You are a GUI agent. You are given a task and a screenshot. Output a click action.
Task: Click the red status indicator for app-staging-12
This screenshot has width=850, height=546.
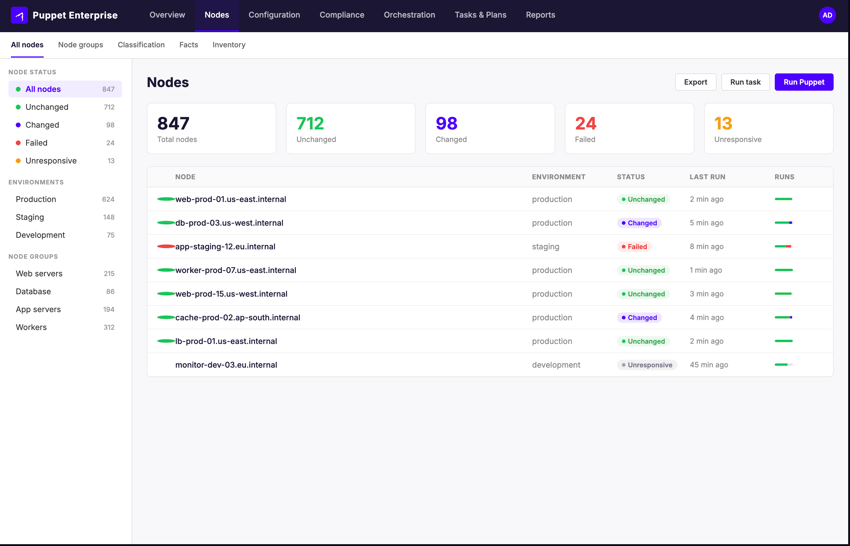click(x=166, y=246)
